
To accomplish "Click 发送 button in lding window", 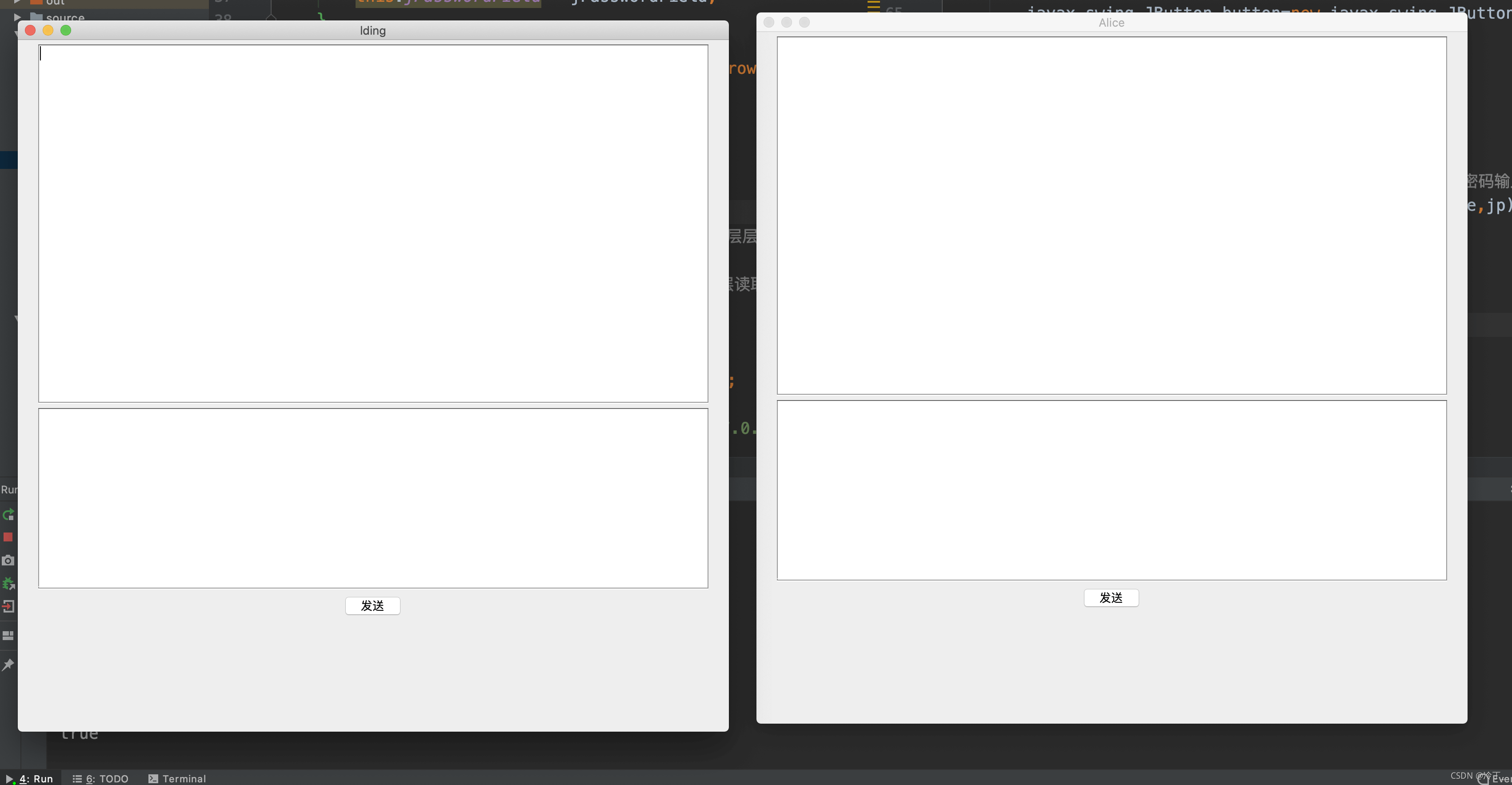I will (373, 605).
